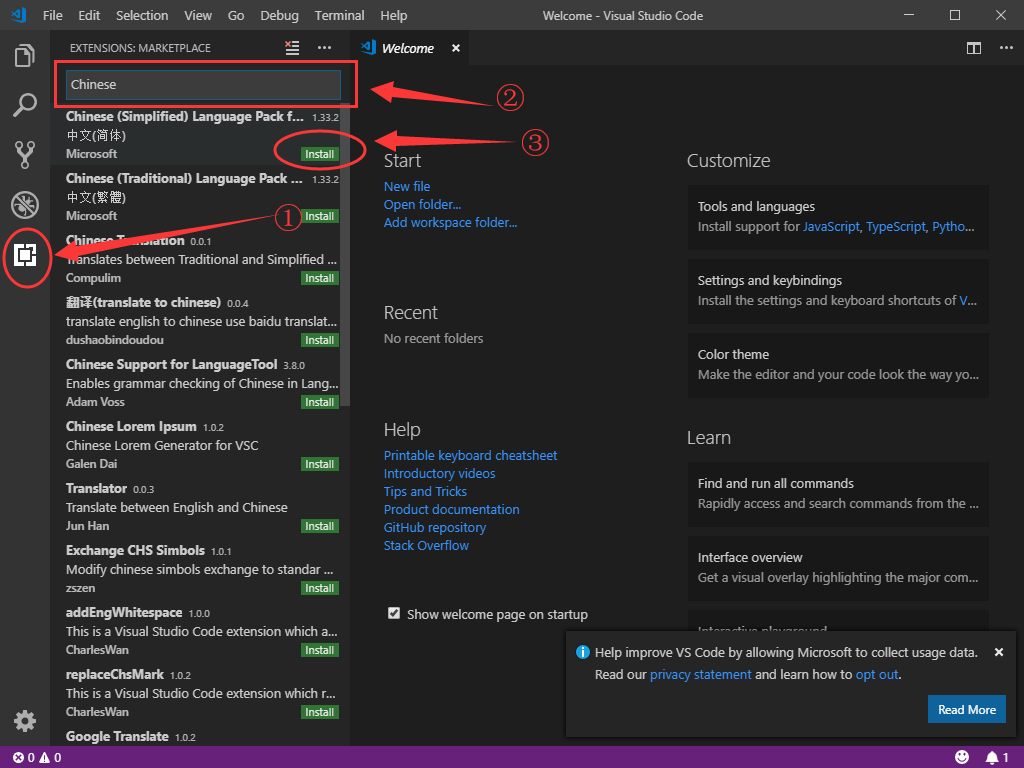Click the Read More button
Image resolution: width=1024 pixels, height=768 pixels.
966,710
